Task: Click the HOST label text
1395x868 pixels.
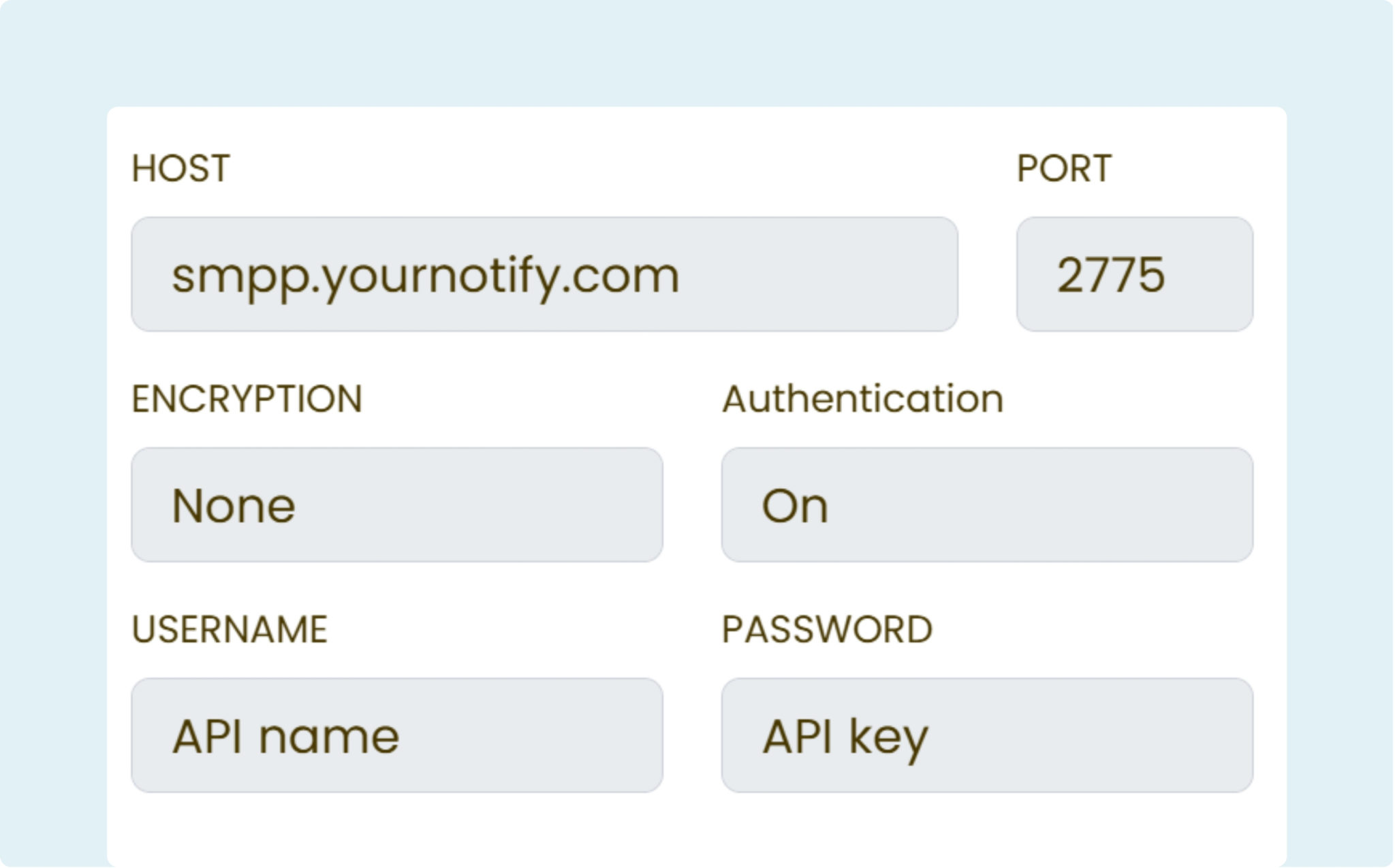Action: (181, 168)
